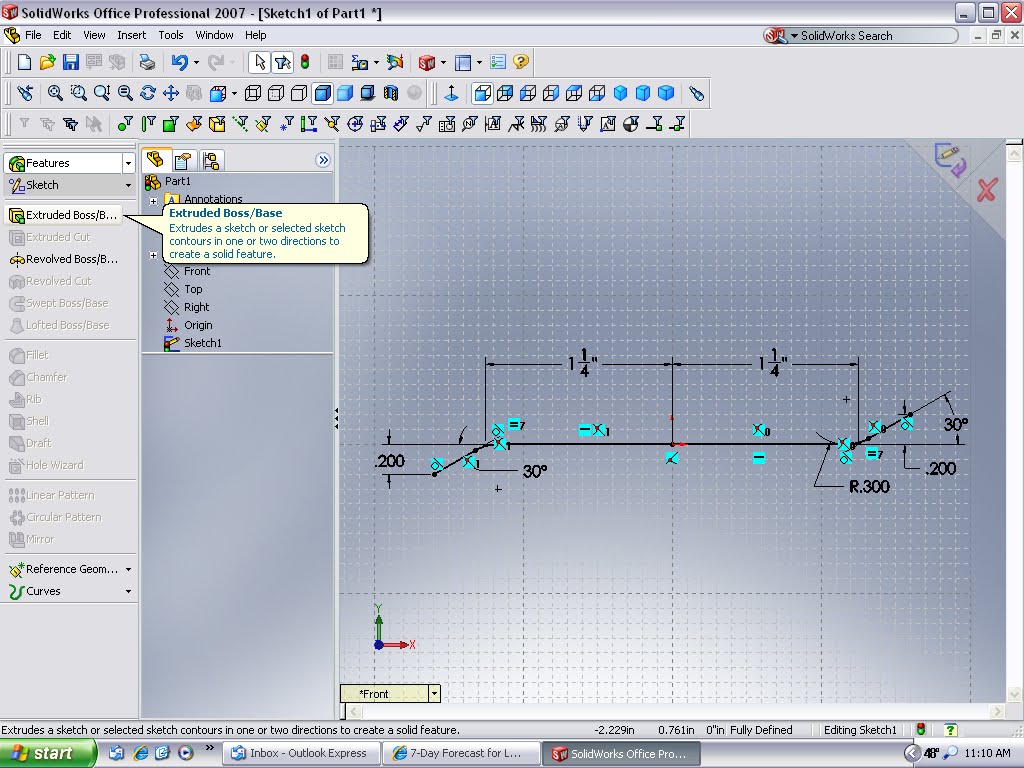This screenshot has width=1024, height=768.
Task: Toggle the Filter Faces selection filter
Action: click(170, 124)
